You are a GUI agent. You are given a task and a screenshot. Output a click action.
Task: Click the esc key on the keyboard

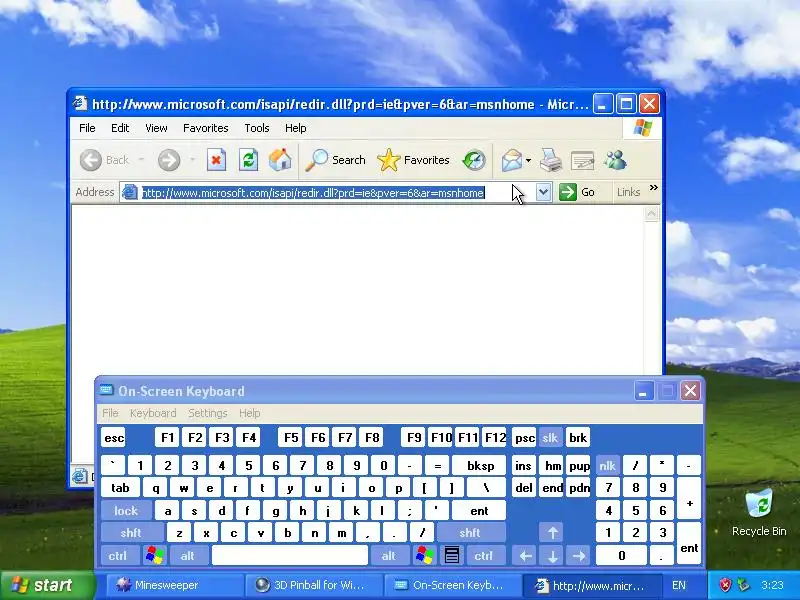pyautogui.click(x=113, y=438)
